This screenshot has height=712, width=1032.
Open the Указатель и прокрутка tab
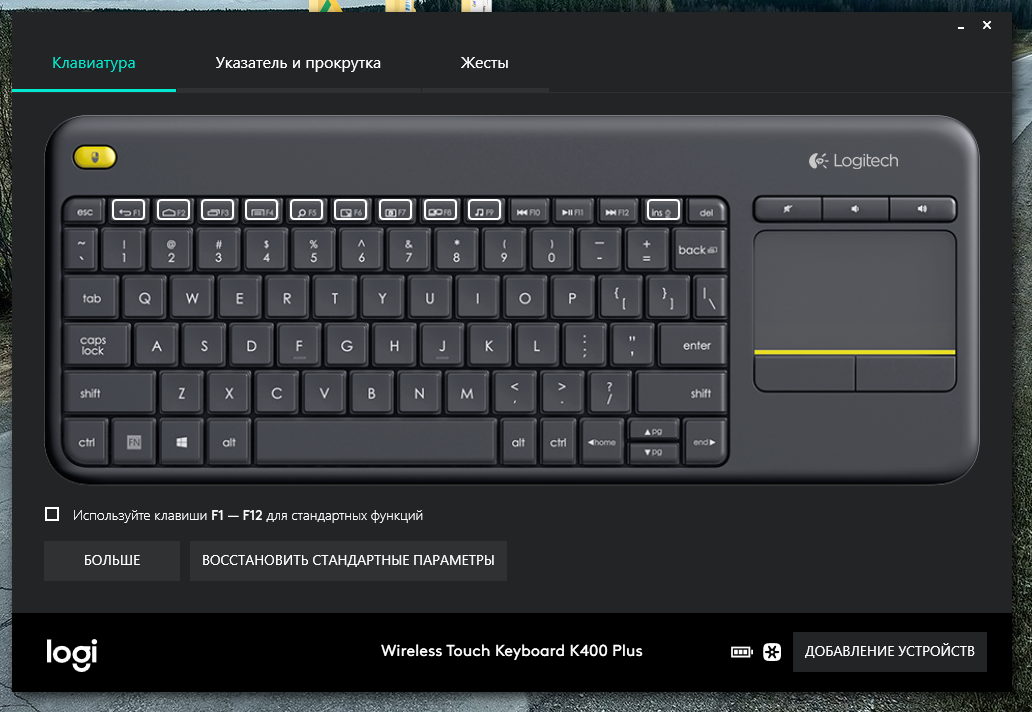pos(298,63)
